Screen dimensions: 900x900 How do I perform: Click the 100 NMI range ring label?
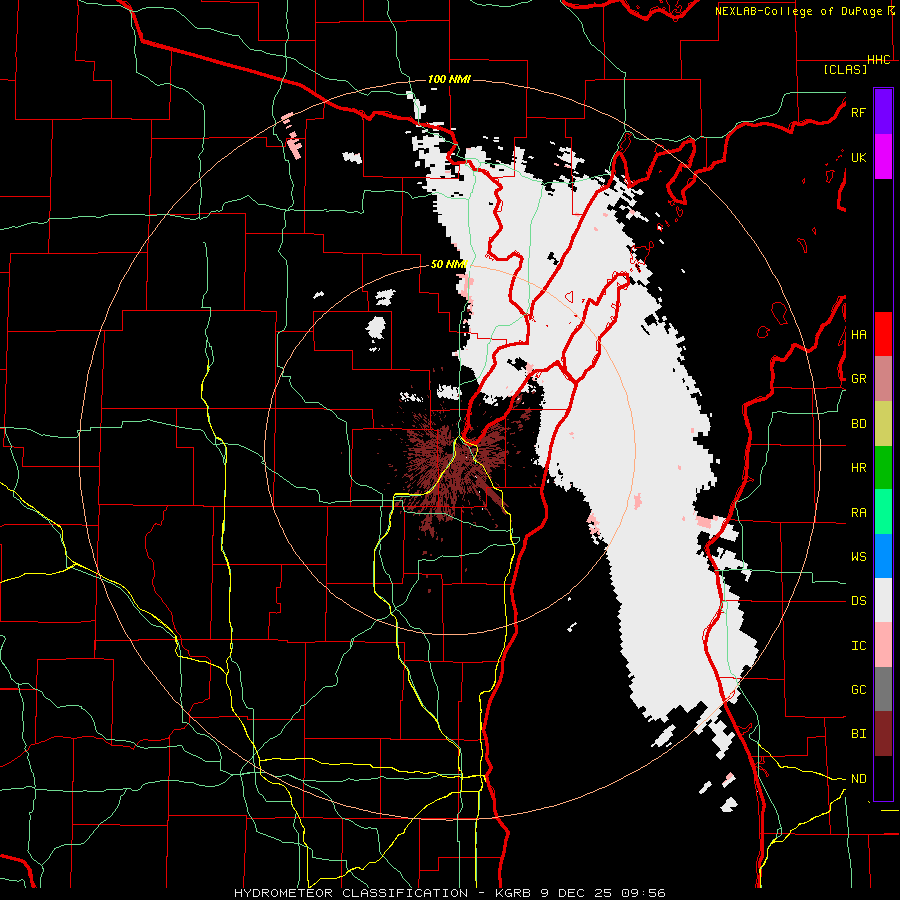[x=449, y=79]
